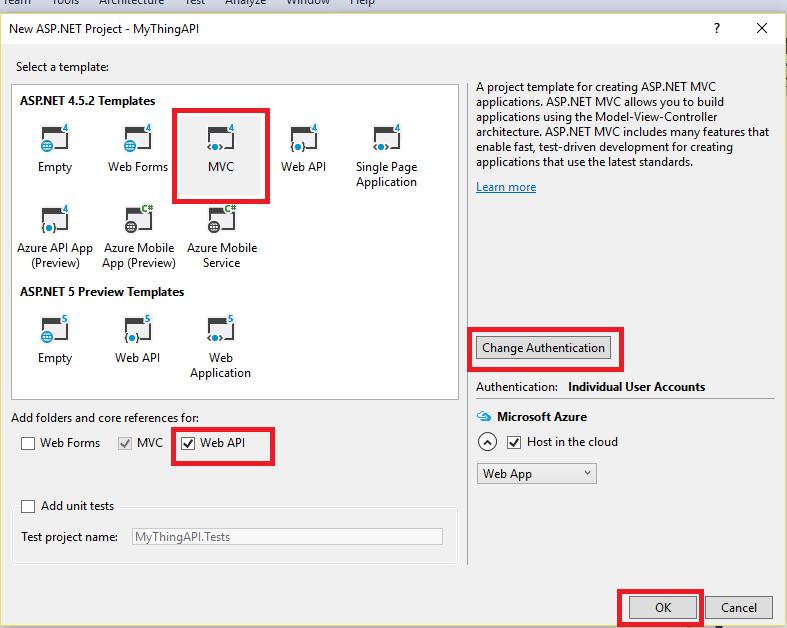
Task: Select the ASP.NET 5 Preview Web API template
Action: (138, 340)
